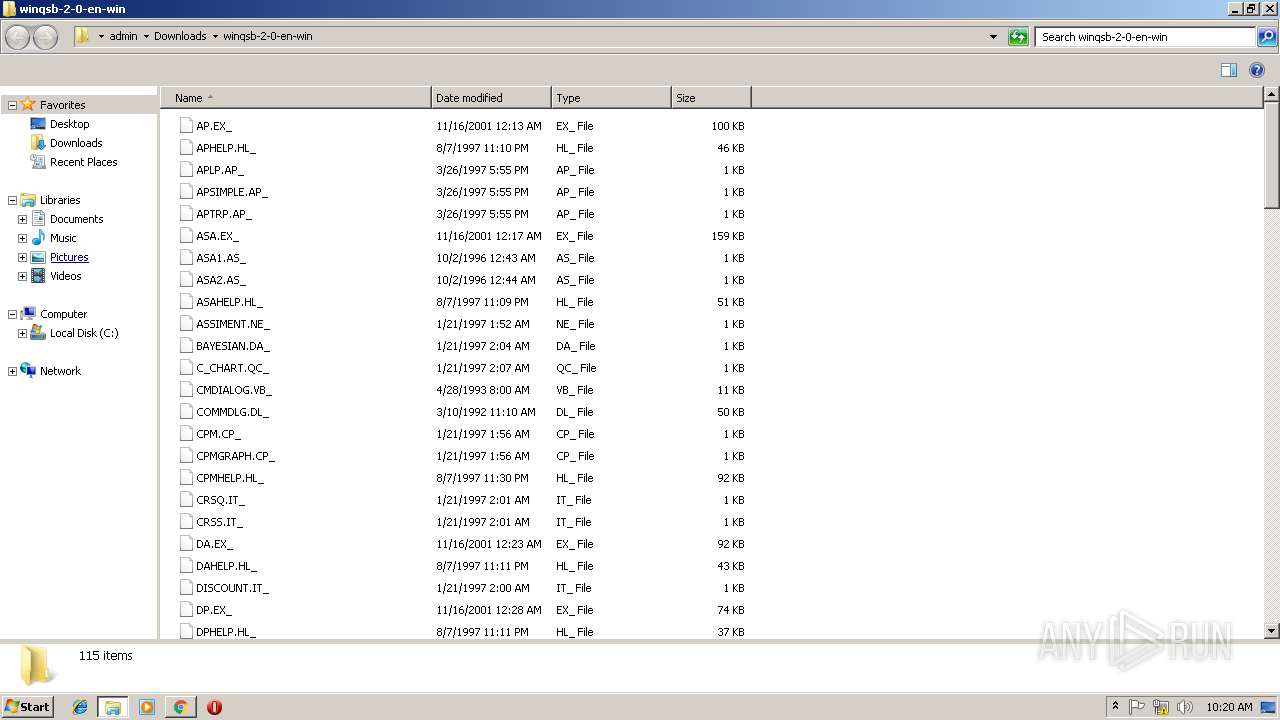The image size is (1280, 720).
Task: Click admin in the address breadcrumb
Action: tap(123, 36)
